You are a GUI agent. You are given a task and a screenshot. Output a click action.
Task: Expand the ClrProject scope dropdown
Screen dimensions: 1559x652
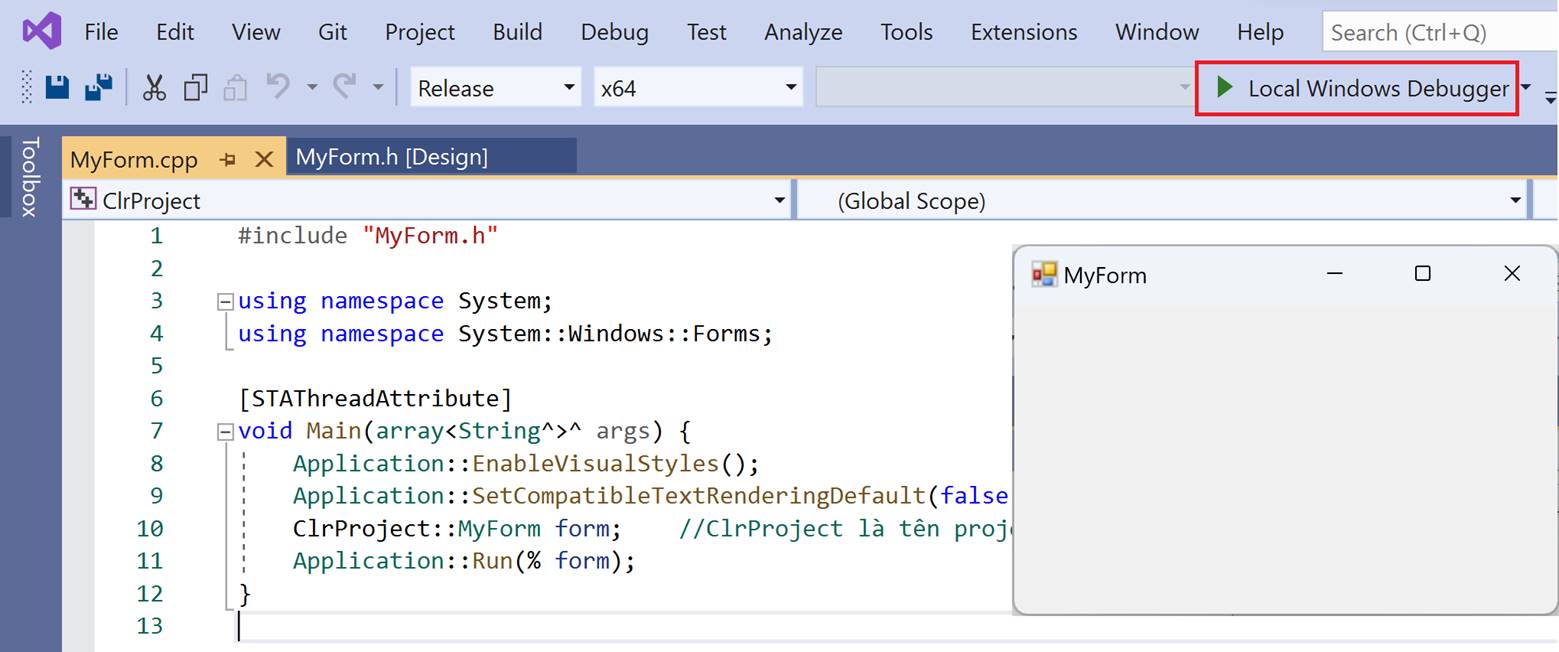tap(779, 201)
